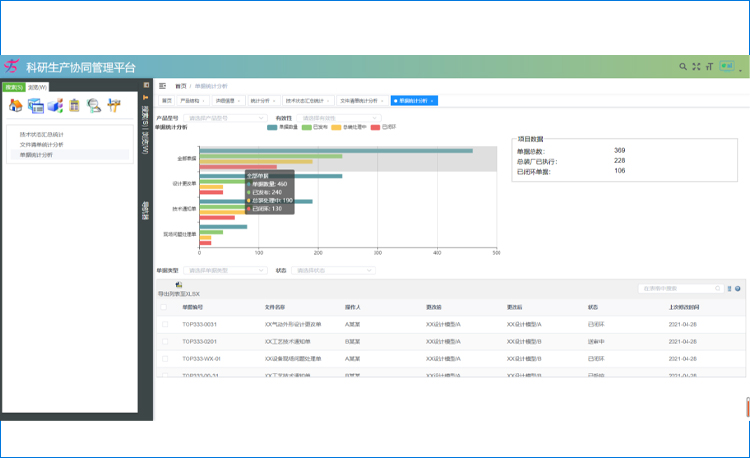The image size is (750, 458).
Task: Click the windows layout icon in sidebar
Action: (35, 105)
